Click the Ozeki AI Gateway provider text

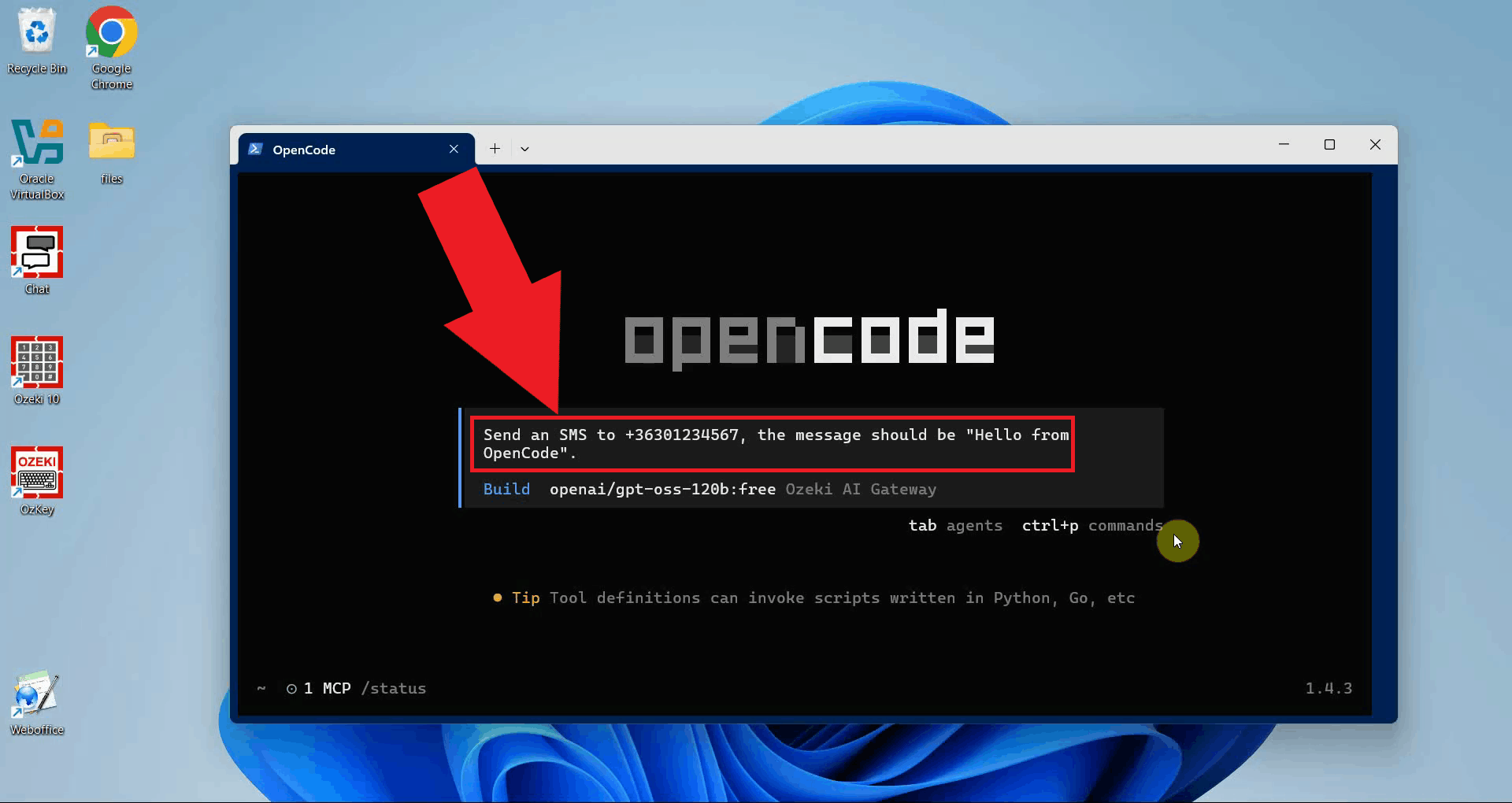coord(861,489)
